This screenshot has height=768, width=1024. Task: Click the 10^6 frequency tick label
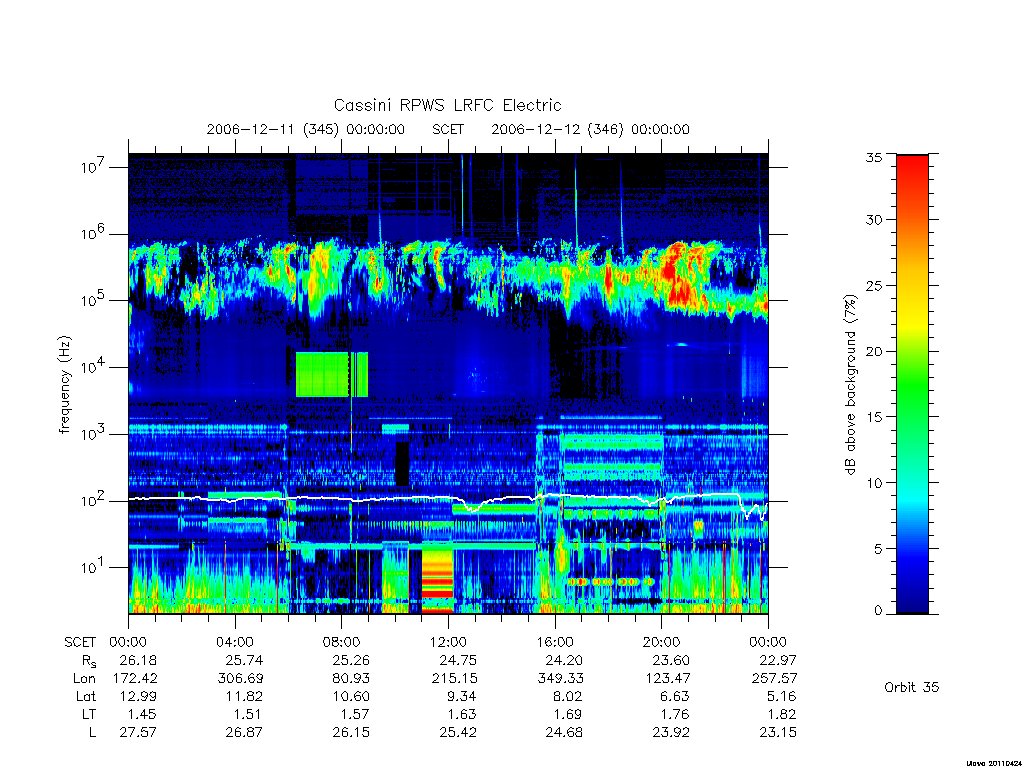click(x=93, y=233)
